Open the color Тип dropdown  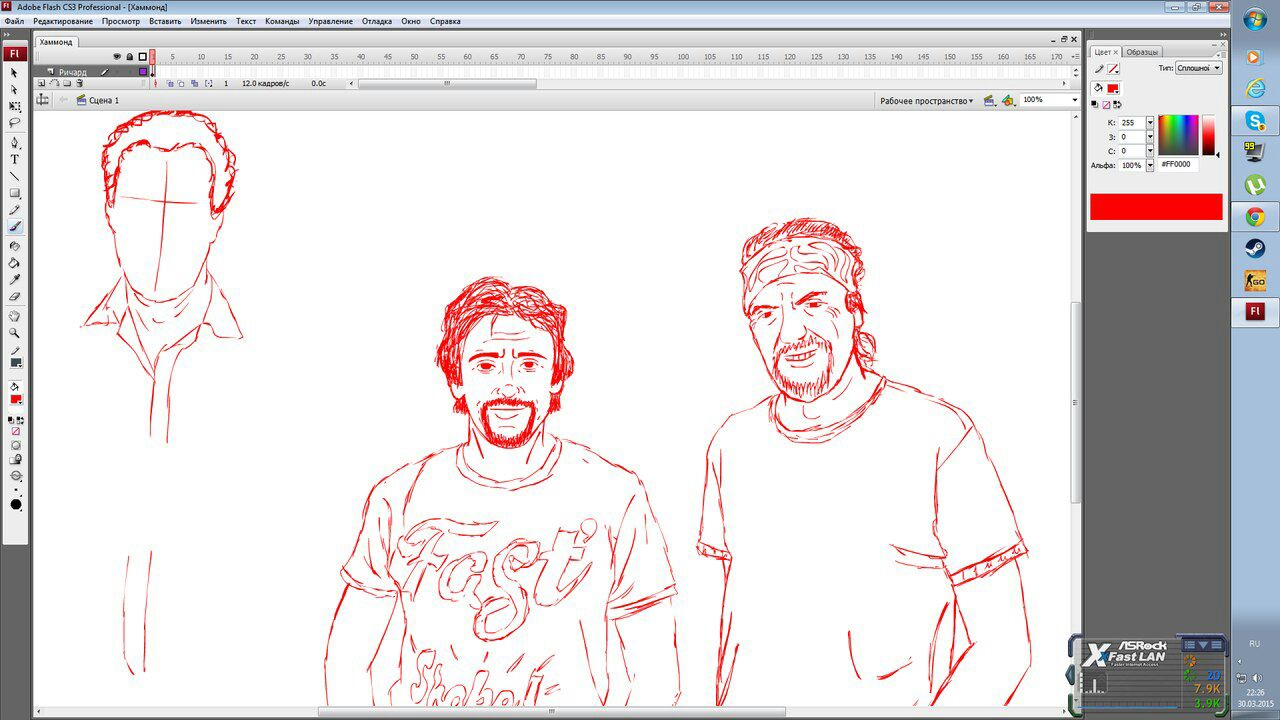1198,68
